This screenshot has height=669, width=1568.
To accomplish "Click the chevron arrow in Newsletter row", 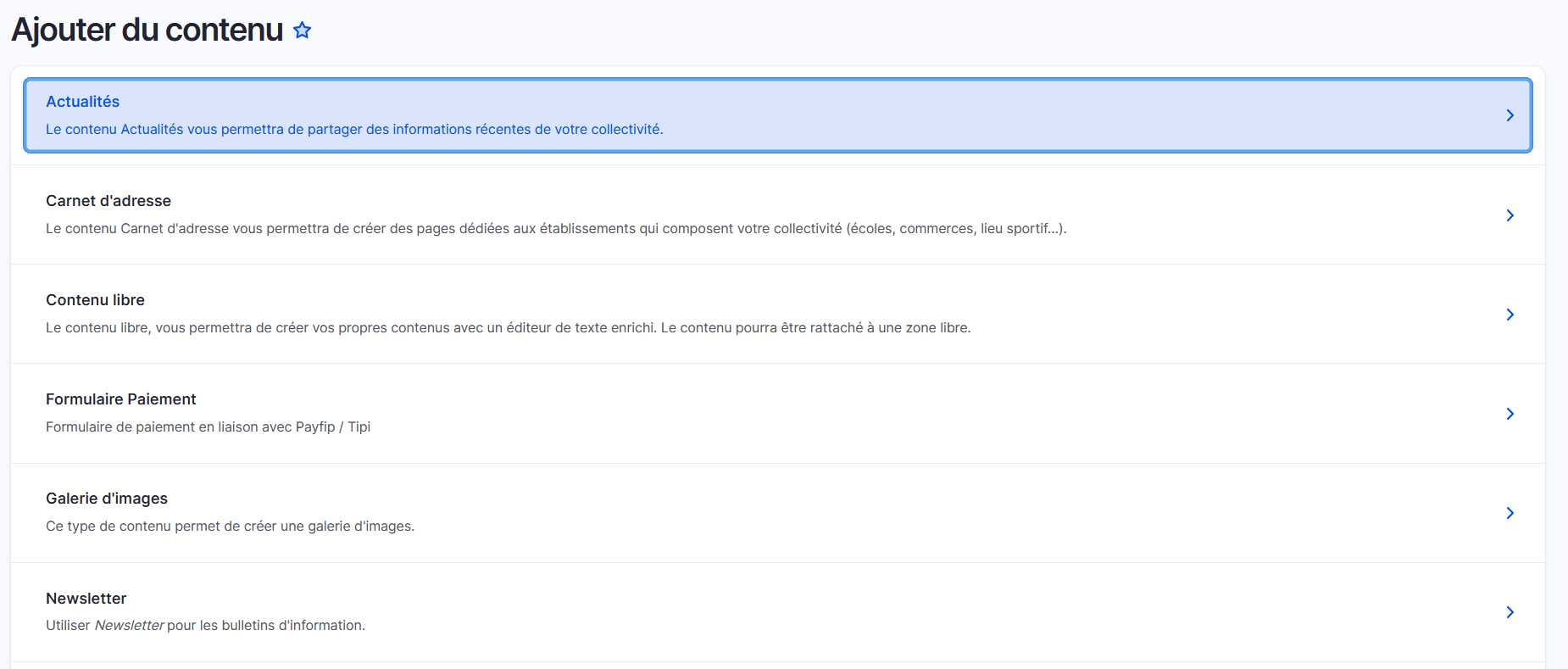I will tap(1510, 612).
